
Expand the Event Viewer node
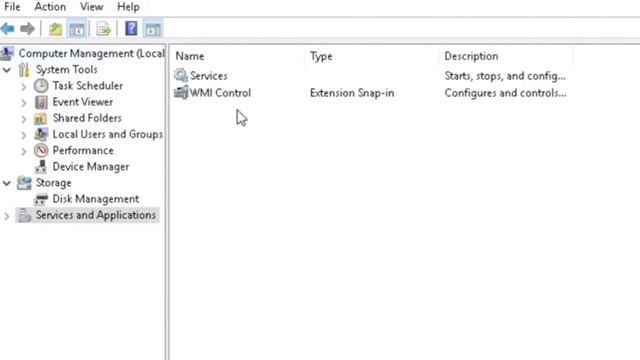(x=24, y=103)
